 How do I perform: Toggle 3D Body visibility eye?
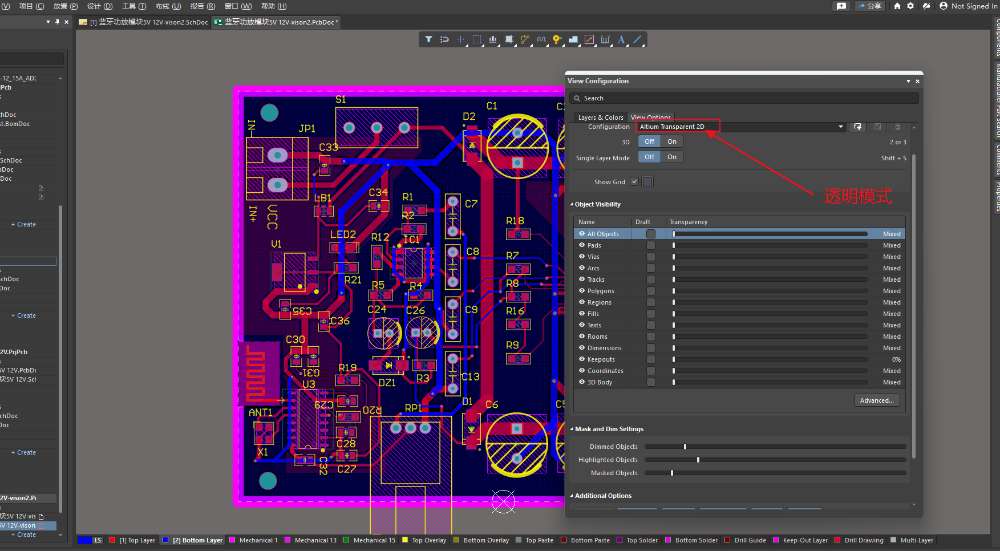coord(582,383)
